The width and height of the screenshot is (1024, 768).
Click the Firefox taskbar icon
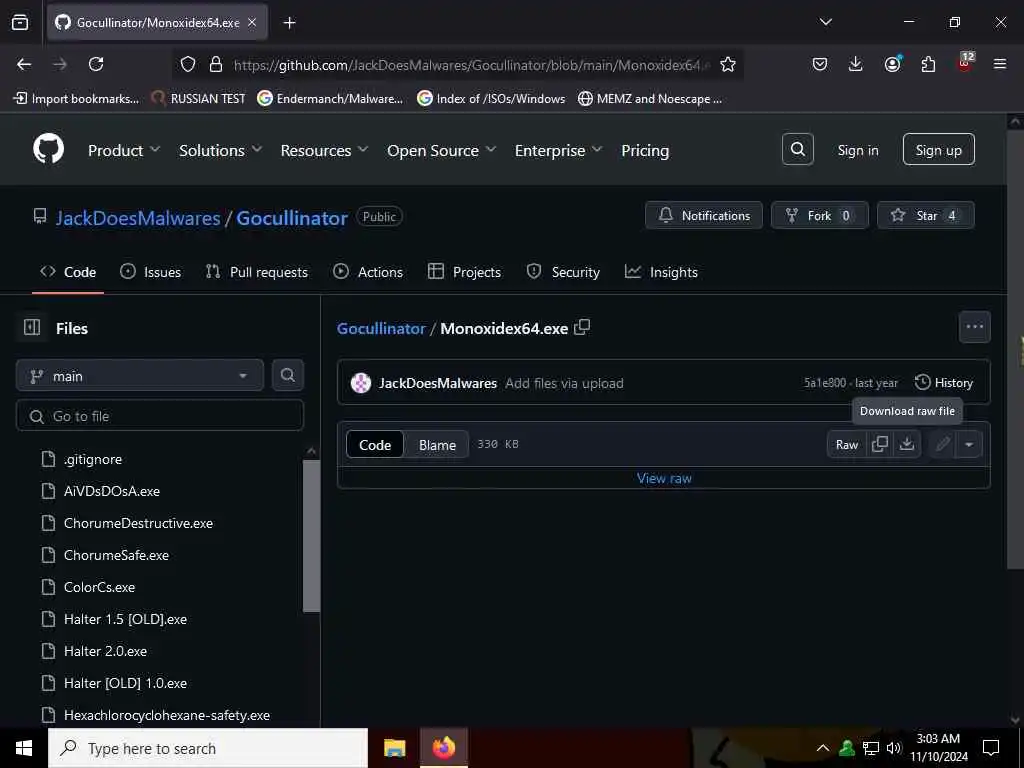(x=443, y=748)
